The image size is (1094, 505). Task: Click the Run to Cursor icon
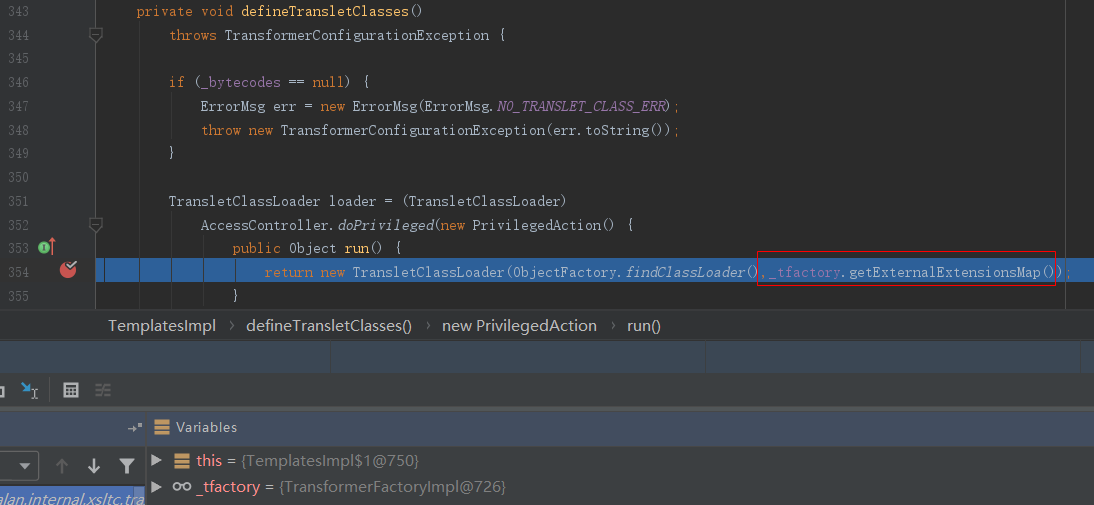click(x=29, y=390)
